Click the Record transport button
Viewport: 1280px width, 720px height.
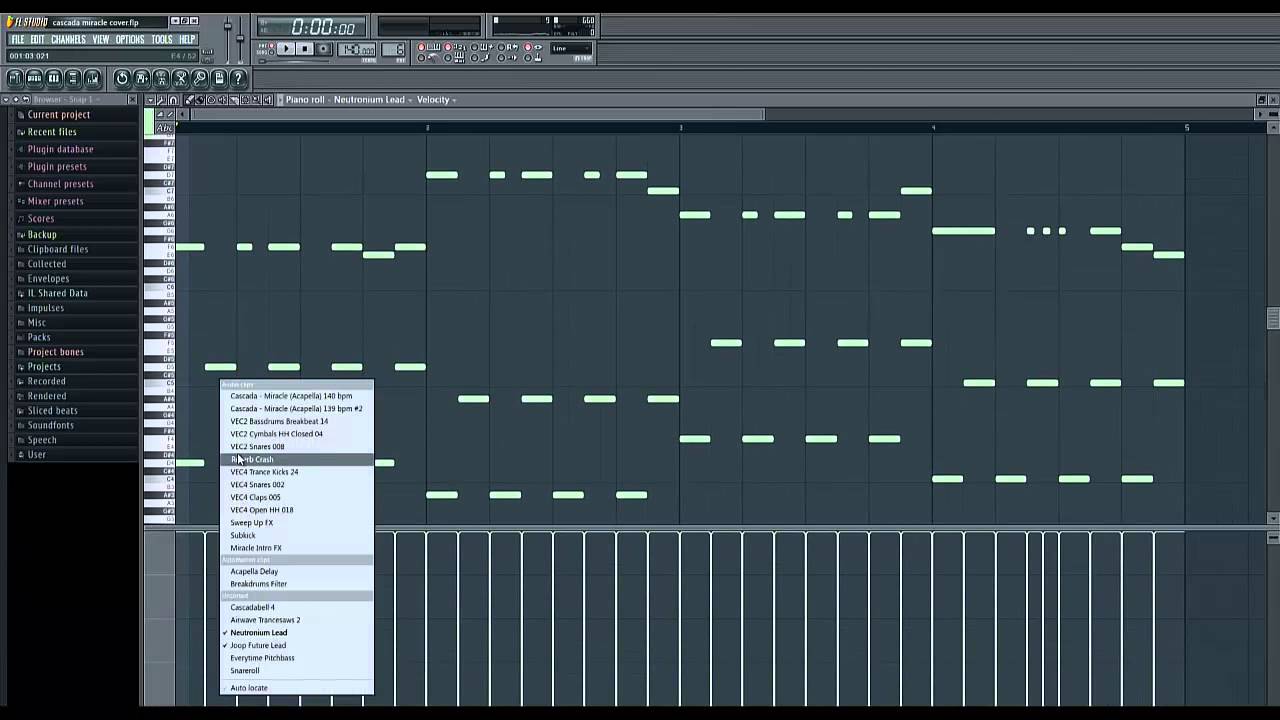(x=323, y=49)
